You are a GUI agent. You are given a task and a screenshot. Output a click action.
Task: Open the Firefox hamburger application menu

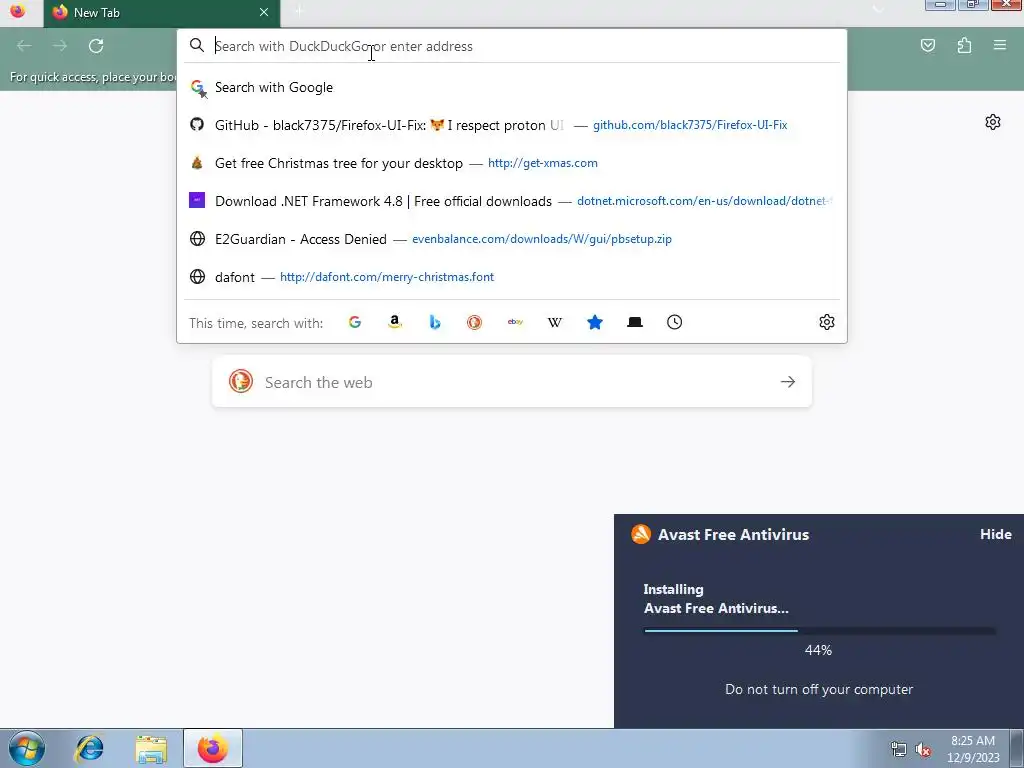coord(1000,45)
